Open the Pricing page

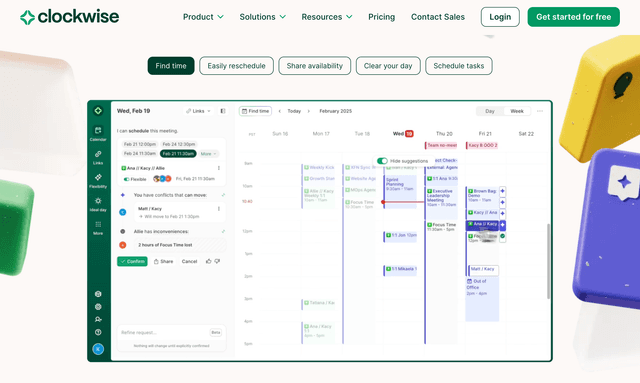click(382, 17)
